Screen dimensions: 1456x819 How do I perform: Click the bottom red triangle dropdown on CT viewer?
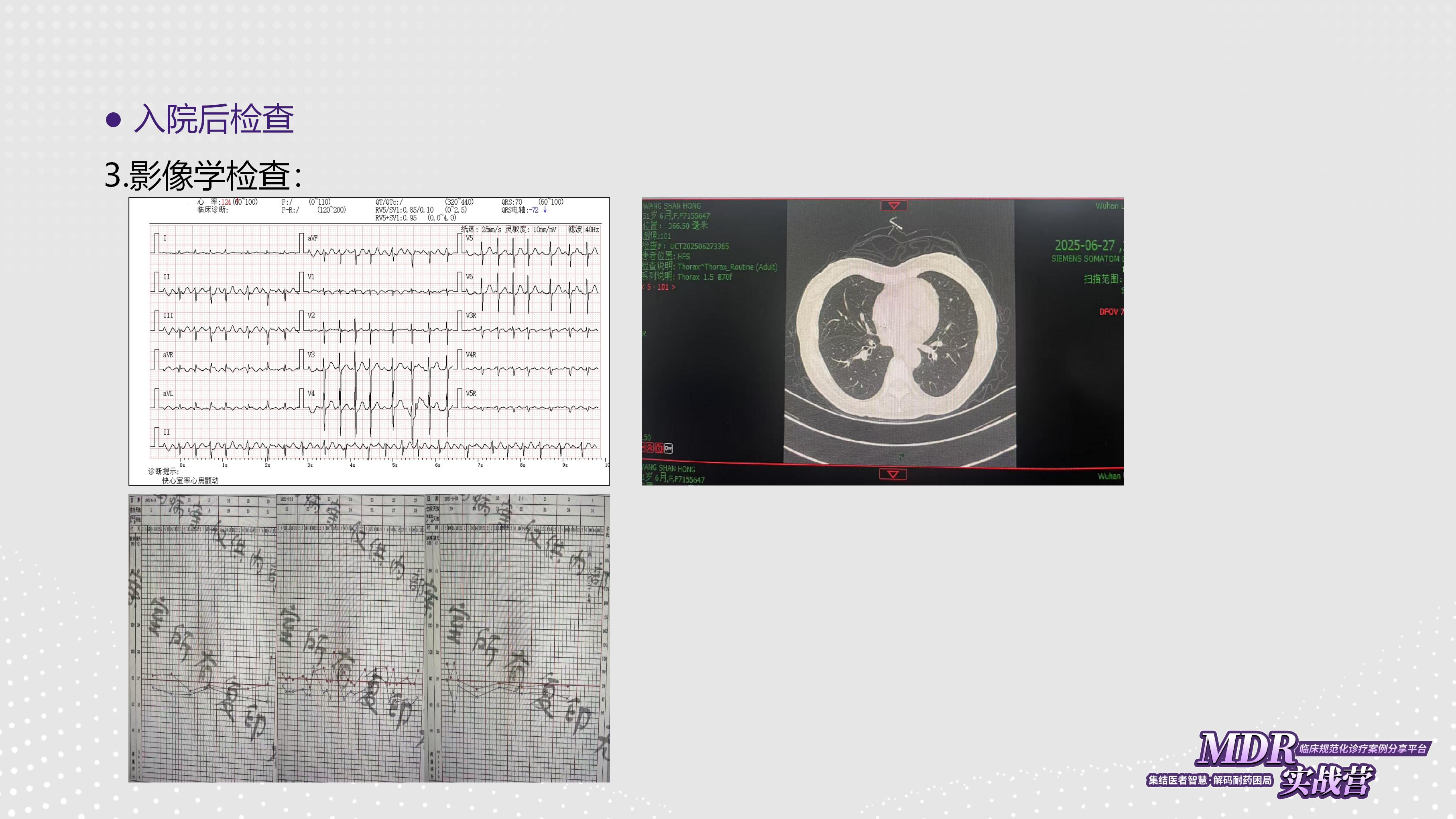pos(893,474)
